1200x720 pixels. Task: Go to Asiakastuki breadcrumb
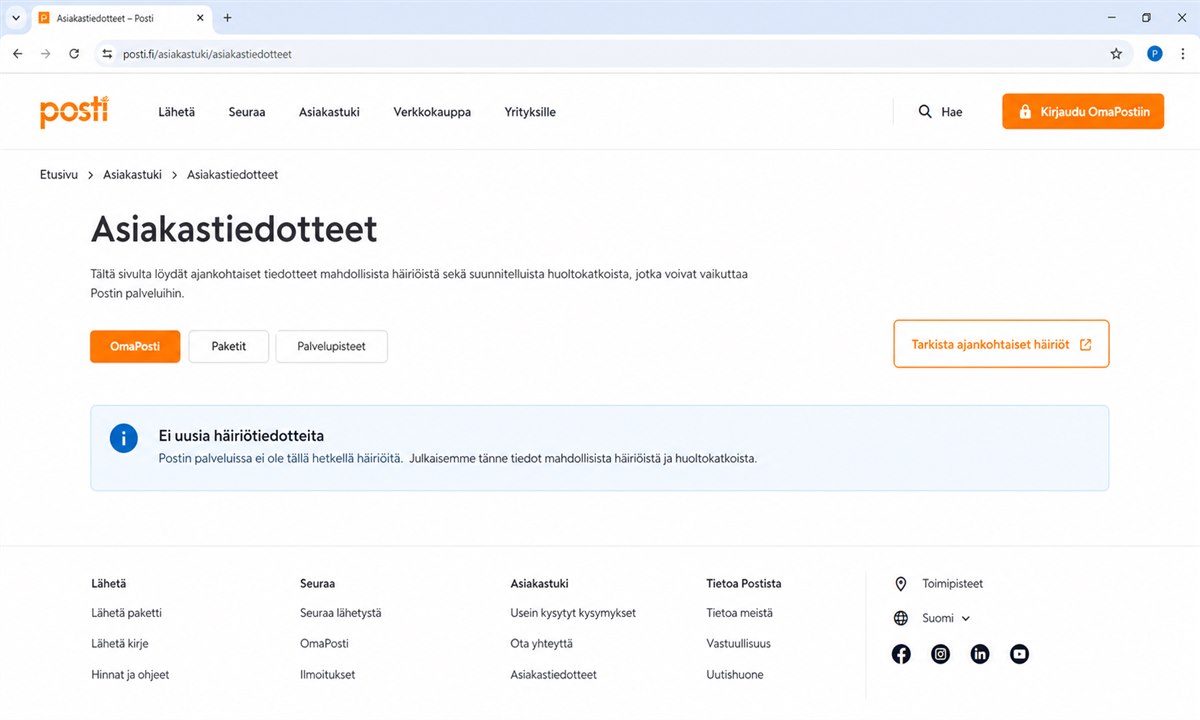click(132, 175)
